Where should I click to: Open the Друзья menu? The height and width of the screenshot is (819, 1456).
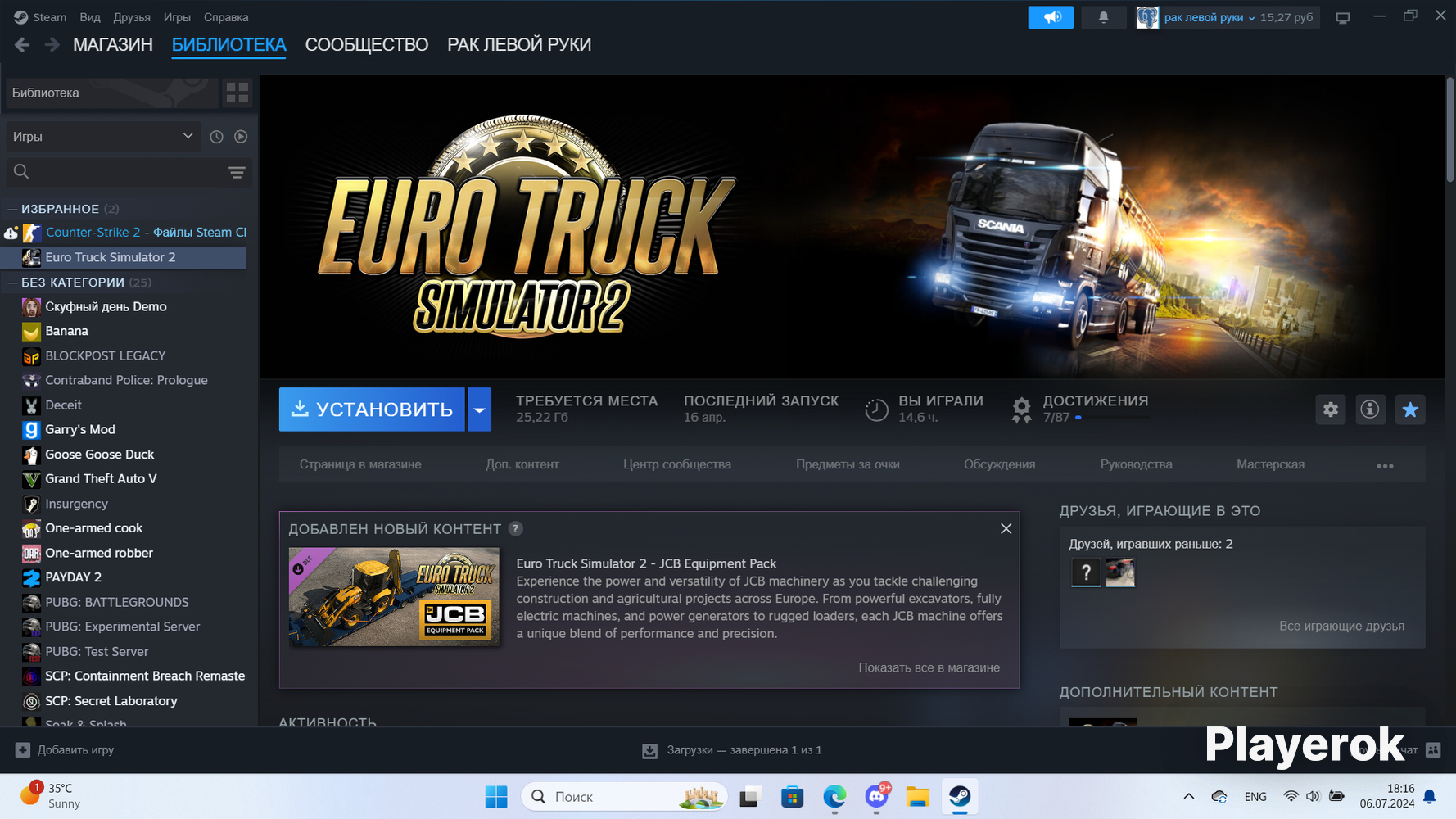132,17
